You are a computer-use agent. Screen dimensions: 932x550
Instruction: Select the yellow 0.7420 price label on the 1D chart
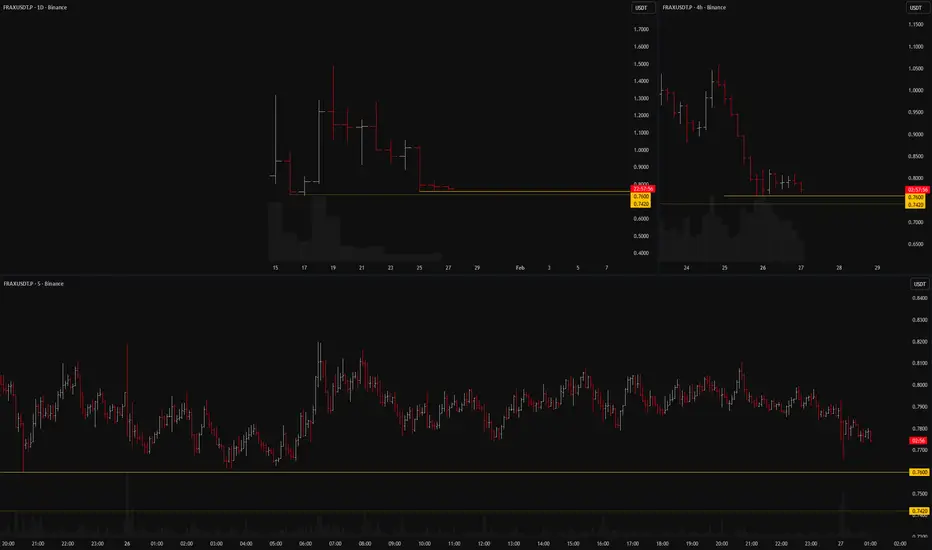641,204
